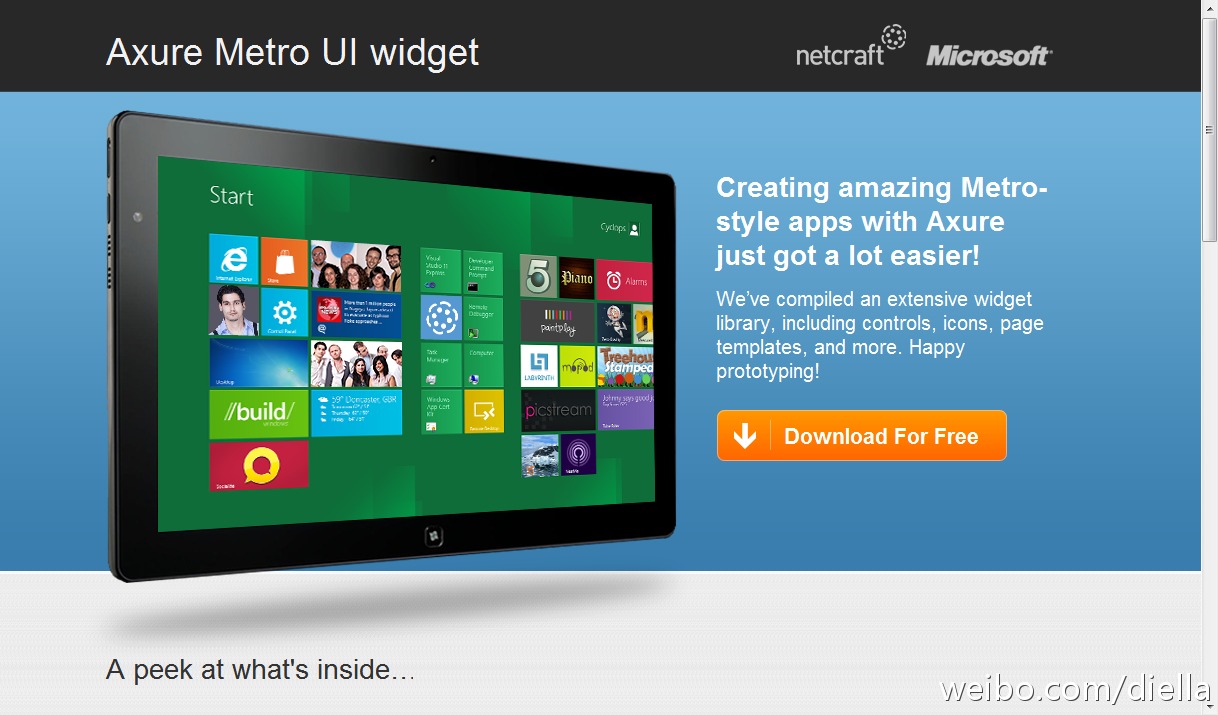Open the Developer Command Prompt tile
Screen dimensions: 1218x715
pyautogui.click(x=484, y=273)
